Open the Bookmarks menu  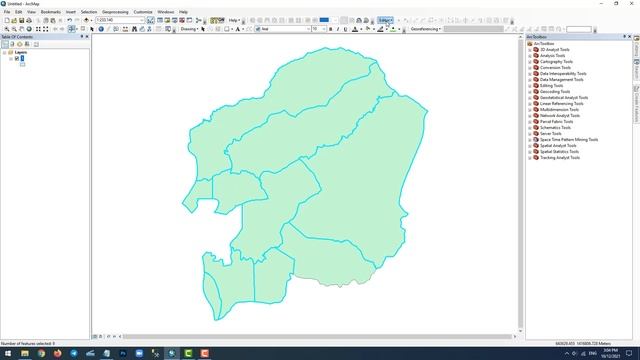[x=51, y=12]
